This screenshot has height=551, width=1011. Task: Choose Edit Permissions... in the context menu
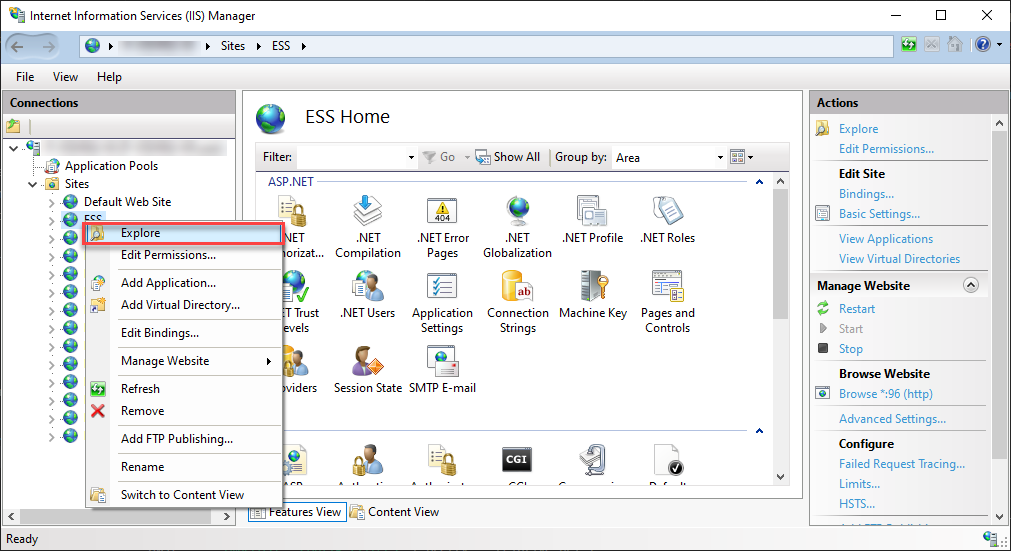[x=184, y=255]
